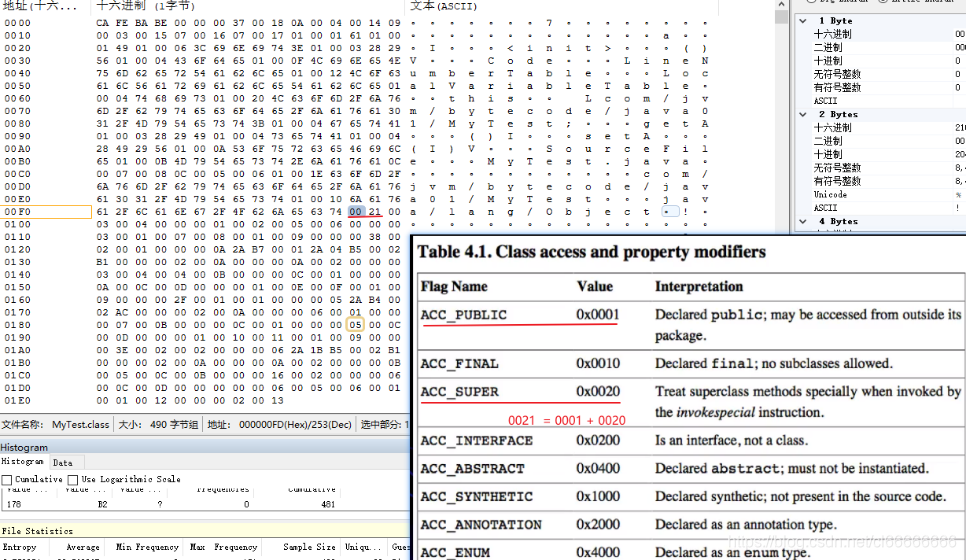Click ACC_ANNOTATION in the flag table
The image size is (966, 560).
481,525
